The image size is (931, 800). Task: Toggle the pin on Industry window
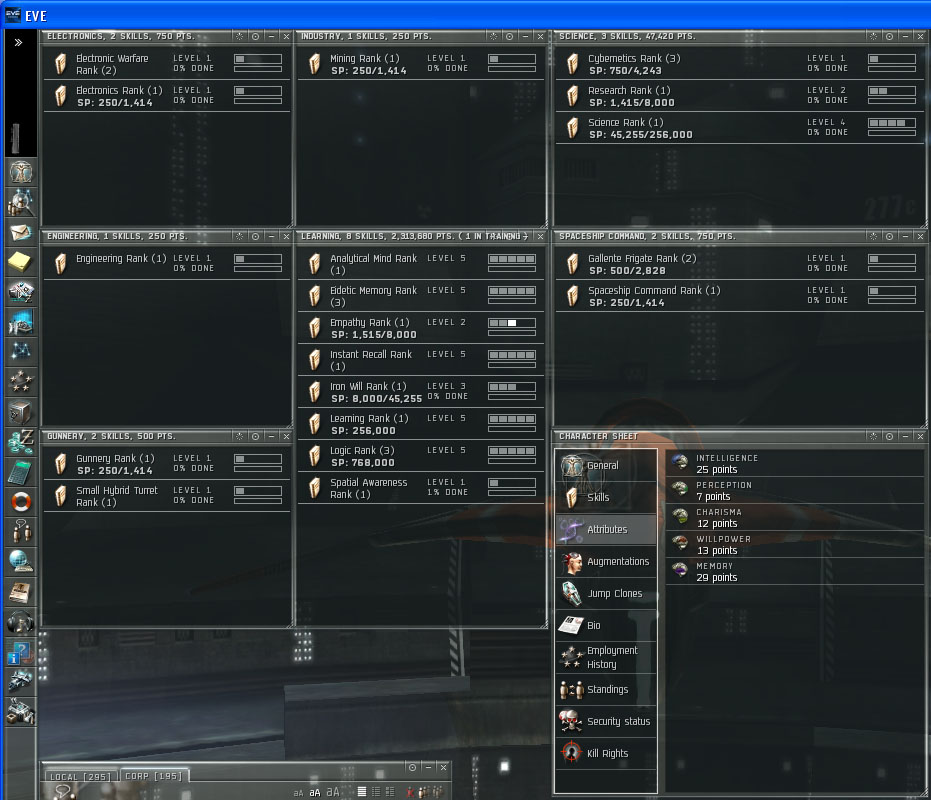tap(509, 36)
